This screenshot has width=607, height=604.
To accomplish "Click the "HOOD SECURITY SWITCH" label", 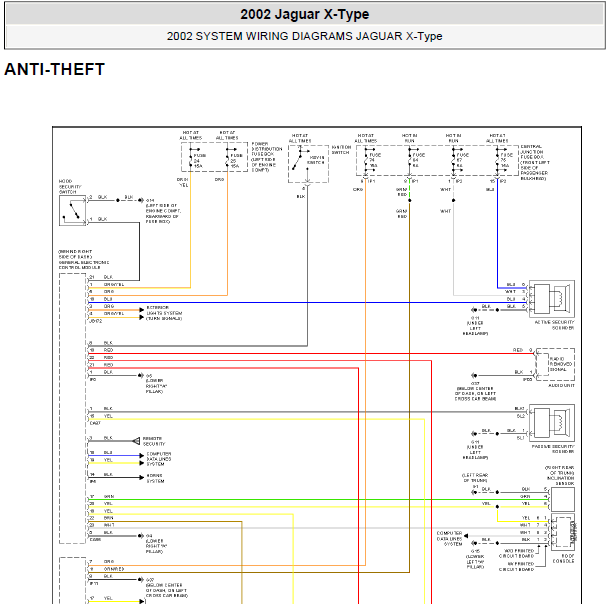I will tap(70, 186).
